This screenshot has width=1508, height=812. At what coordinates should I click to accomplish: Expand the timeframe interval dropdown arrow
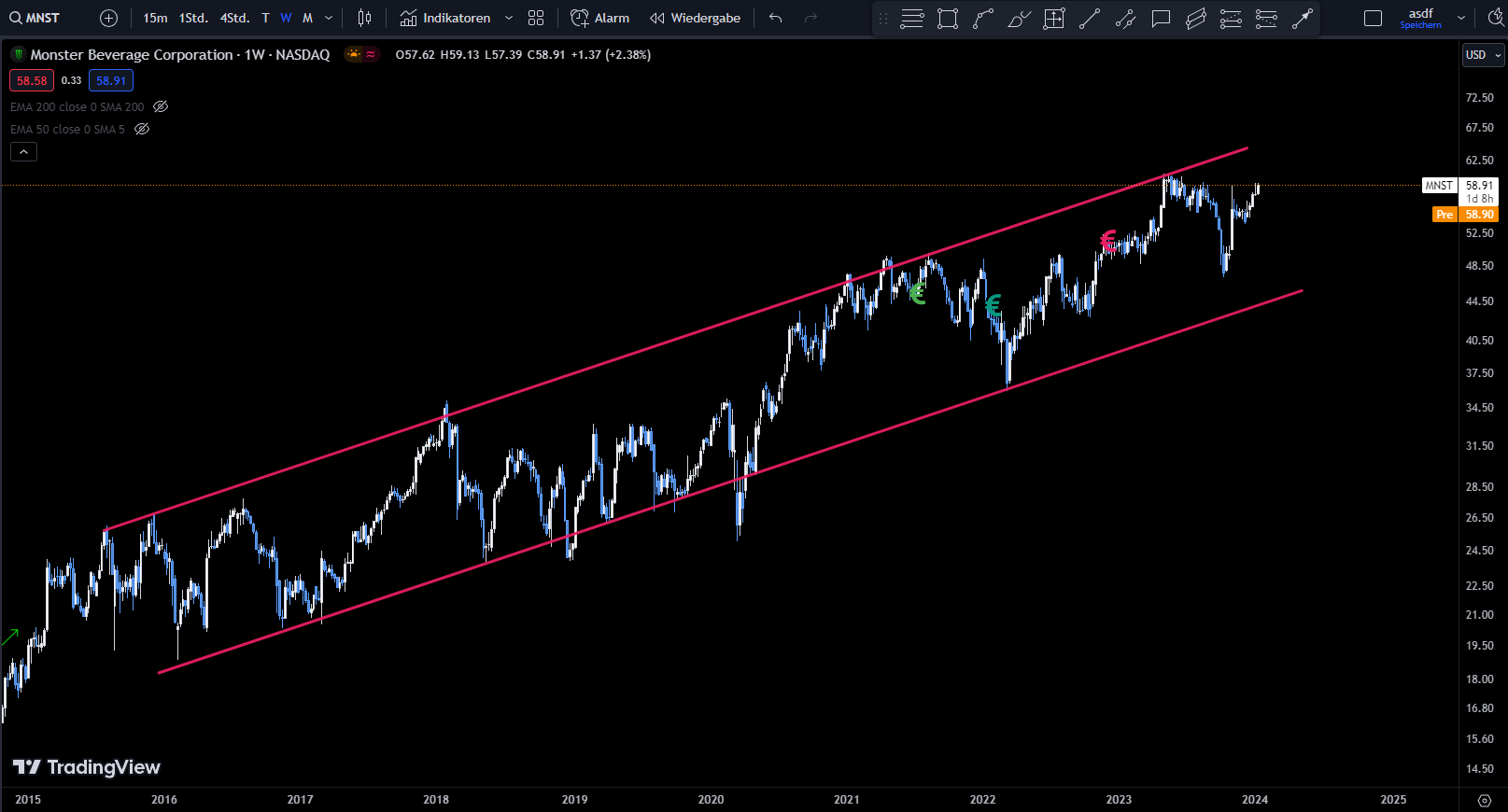329,18
